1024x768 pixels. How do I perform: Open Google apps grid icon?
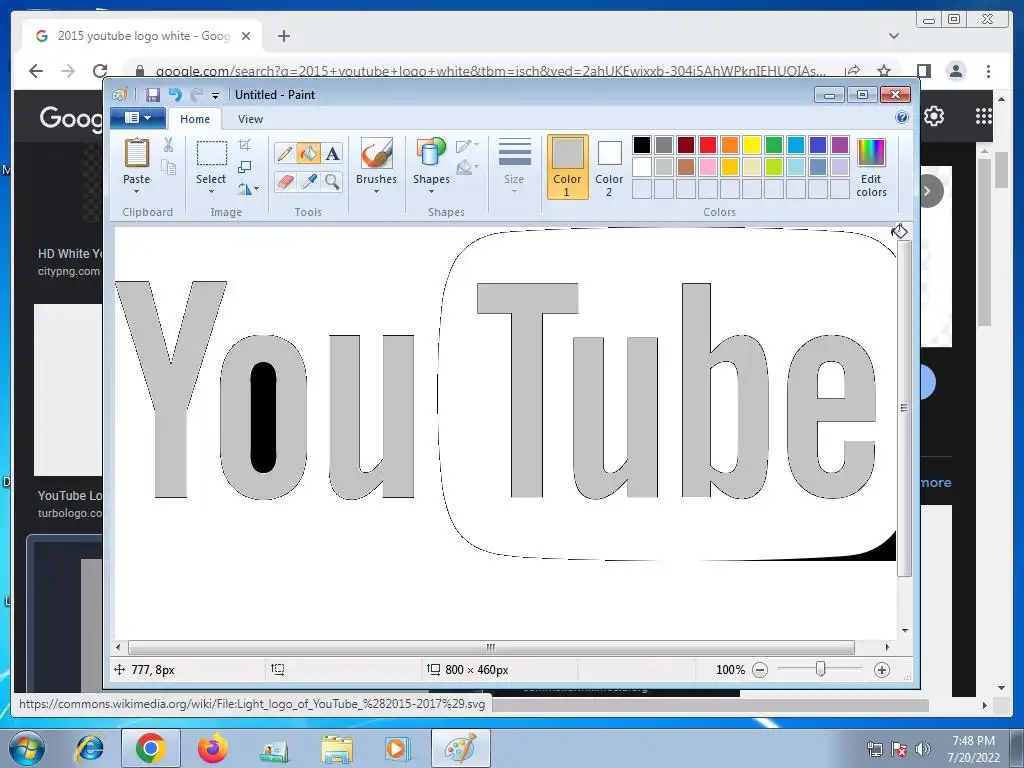coord(984,116)
